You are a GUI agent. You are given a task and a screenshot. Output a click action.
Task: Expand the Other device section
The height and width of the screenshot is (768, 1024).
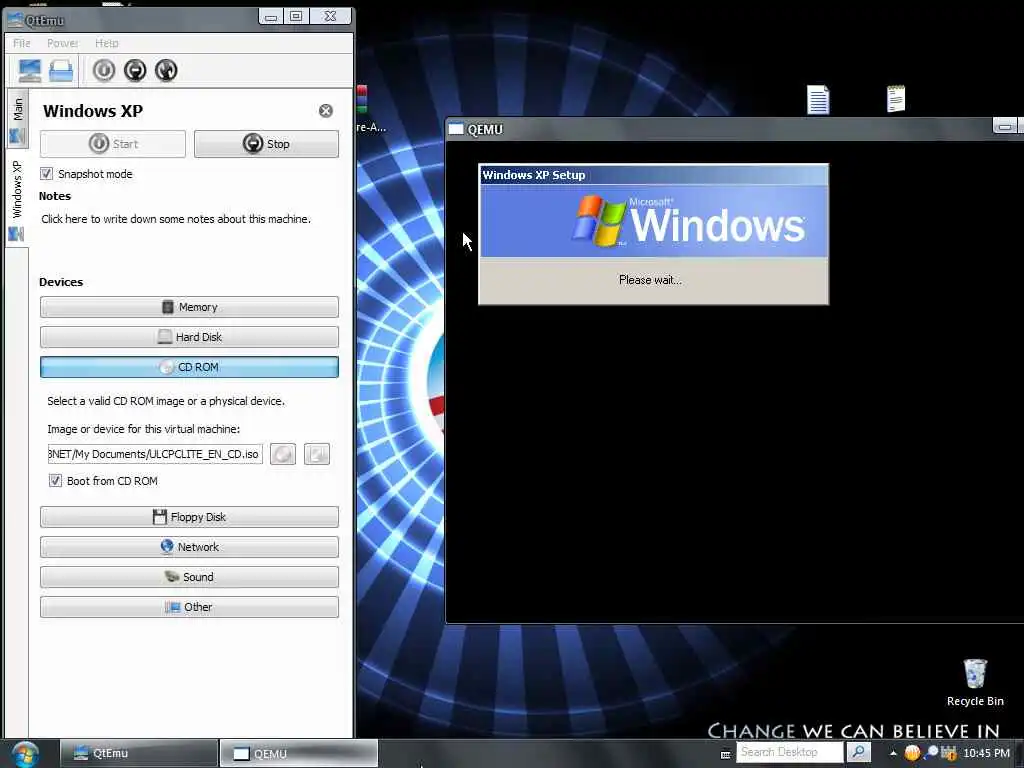(x=189, y=607)
